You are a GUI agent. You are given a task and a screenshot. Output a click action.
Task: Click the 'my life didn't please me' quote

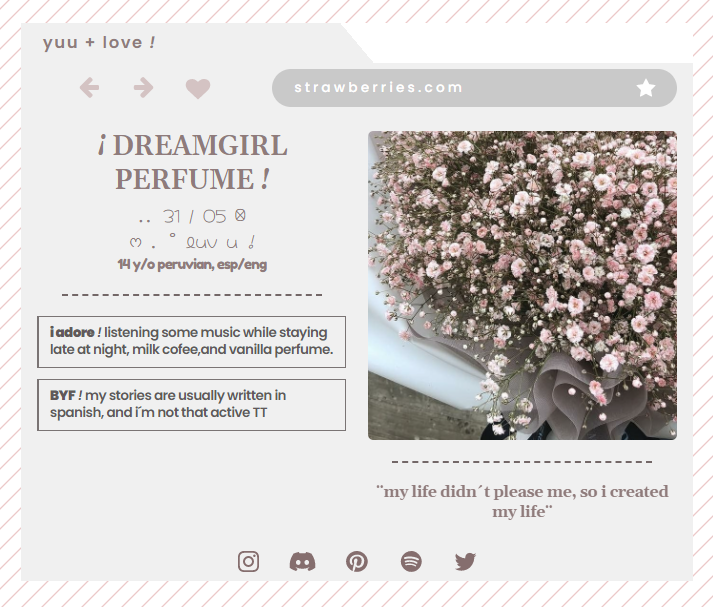[x=522, y=502]
